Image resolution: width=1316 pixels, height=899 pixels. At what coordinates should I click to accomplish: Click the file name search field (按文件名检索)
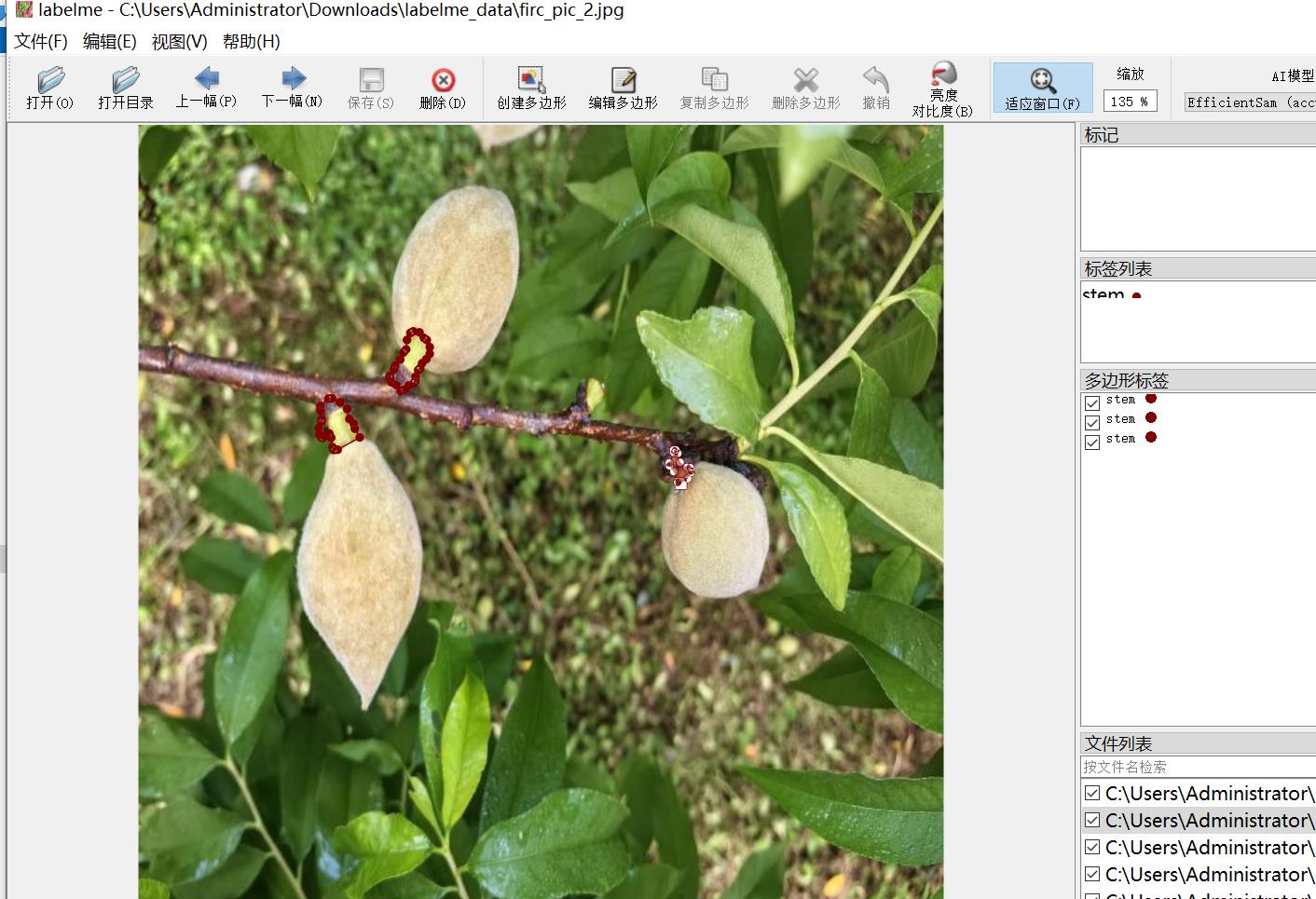(1198, 767)
